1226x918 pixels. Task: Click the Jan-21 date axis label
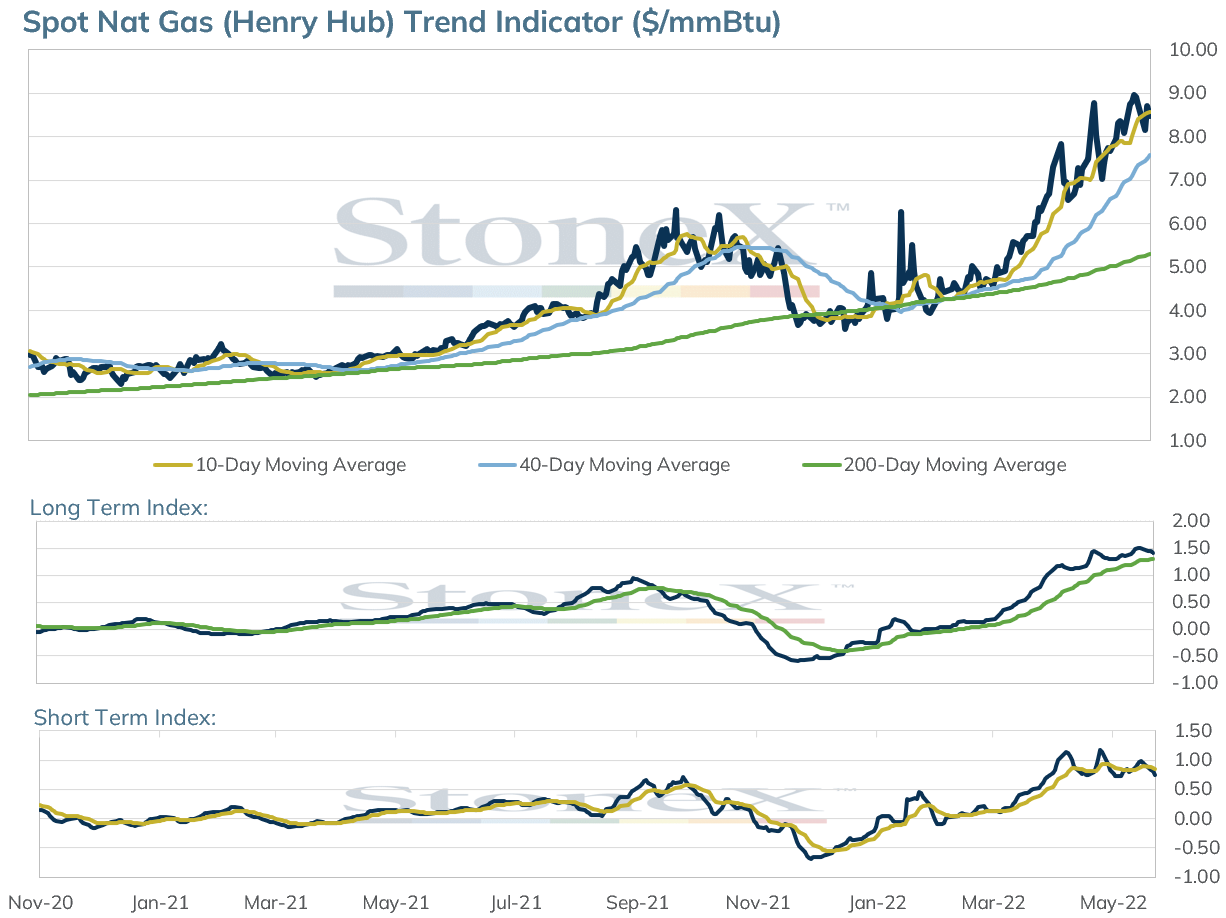159,903
